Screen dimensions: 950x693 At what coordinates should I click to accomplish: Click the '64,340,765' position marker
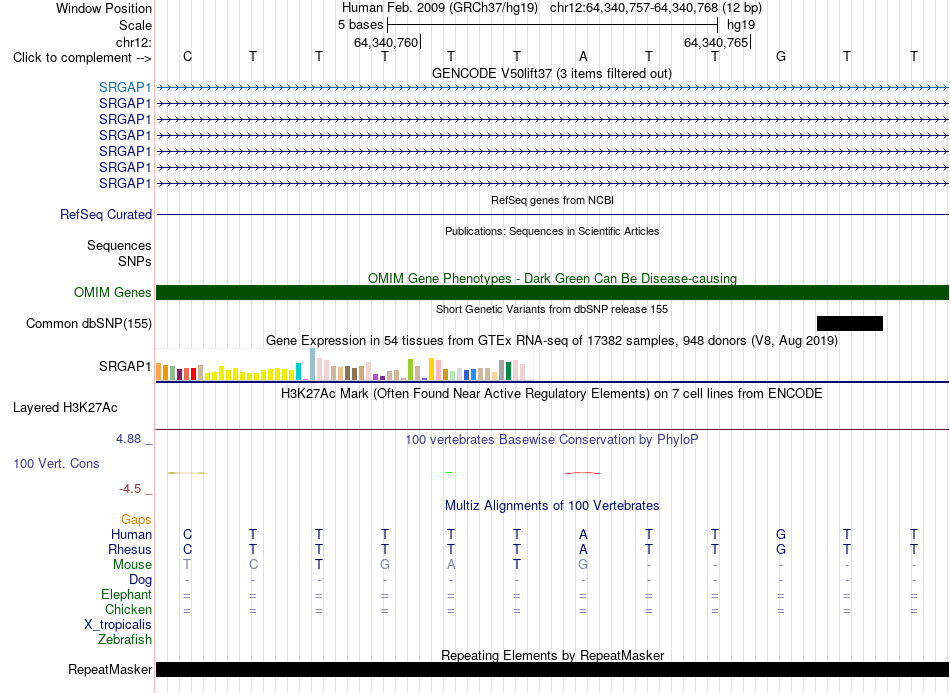tap(717, 42)
